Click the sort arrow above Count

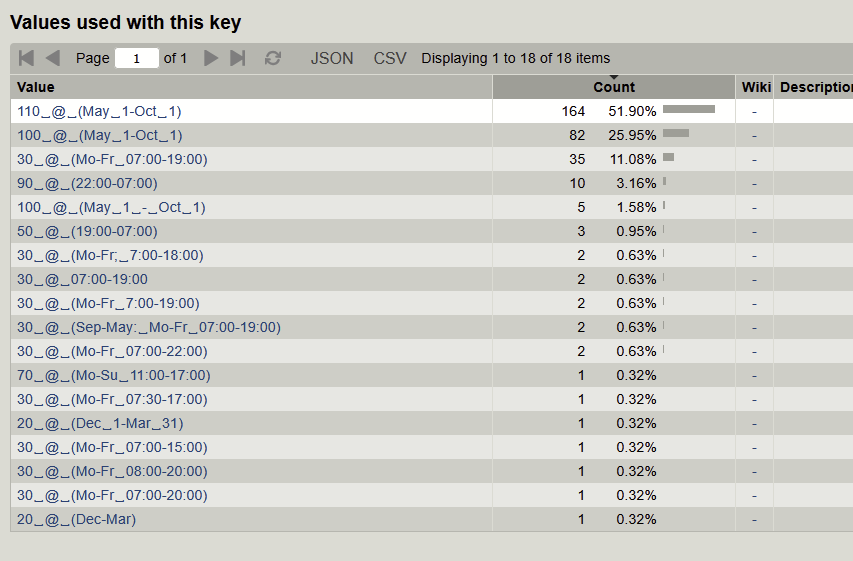click(x=614, y=77)
